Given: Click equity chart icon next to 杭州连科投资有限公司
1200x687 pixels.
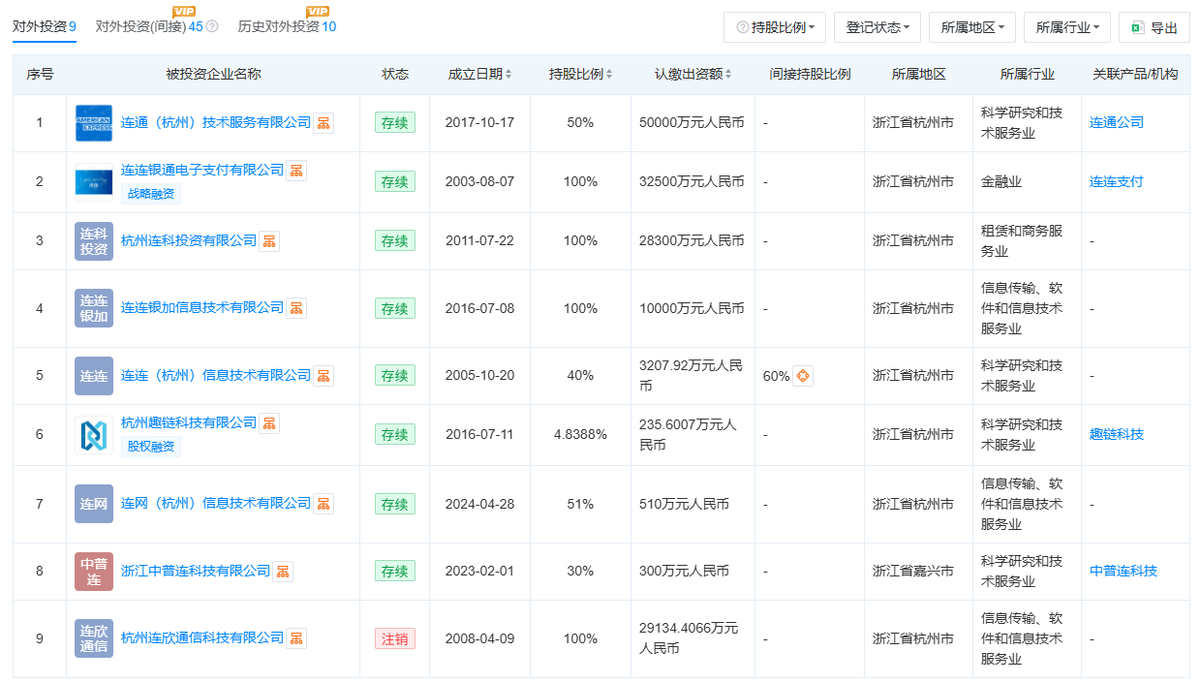Looking at the screenshot, I should coord(270,241).
